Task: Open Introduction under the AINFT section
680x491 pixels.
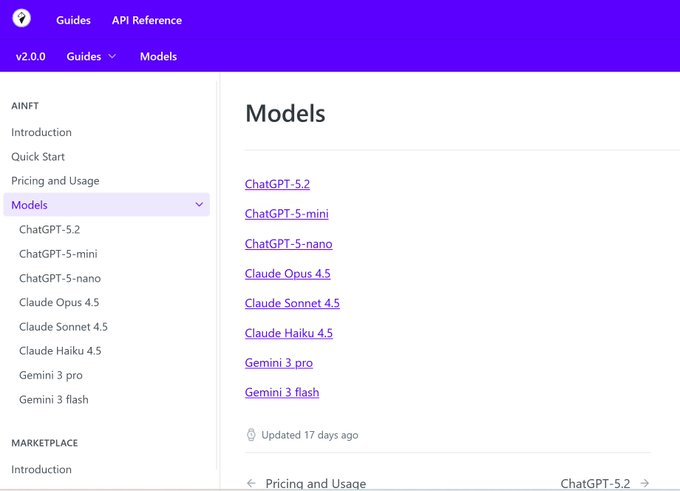Action: click(41, 132)
